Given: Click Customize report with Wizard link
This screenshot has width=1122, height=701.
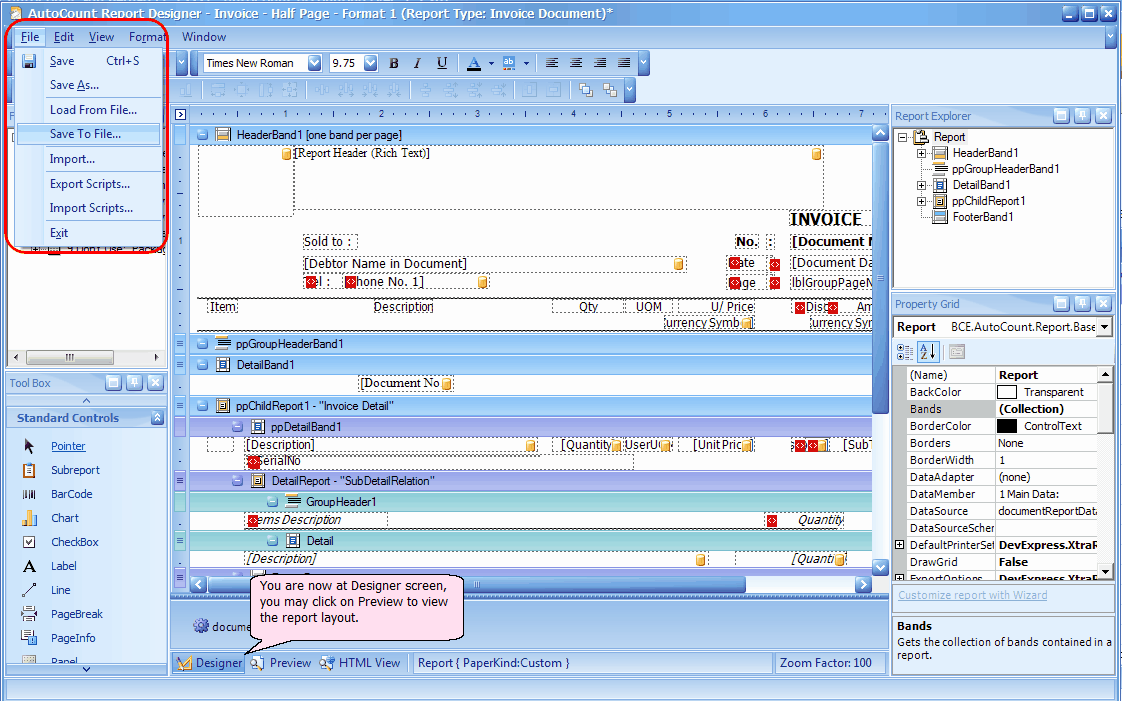Looking at the screenshot, I should coord(972,595).
